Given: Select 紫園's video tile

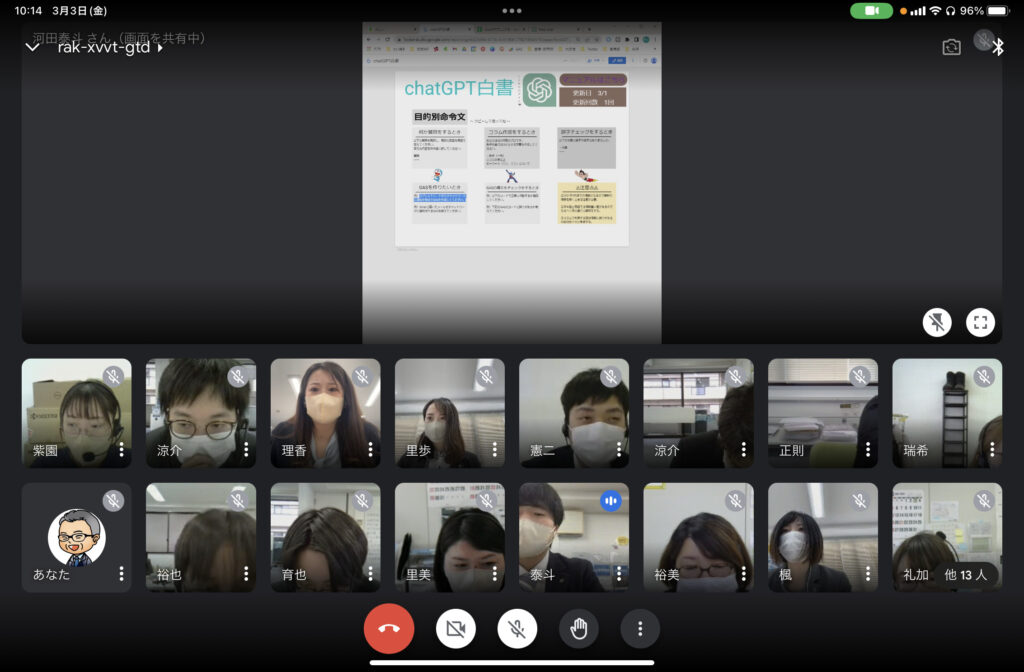Looking at the screenshot, I should click(x=76, y=413).
